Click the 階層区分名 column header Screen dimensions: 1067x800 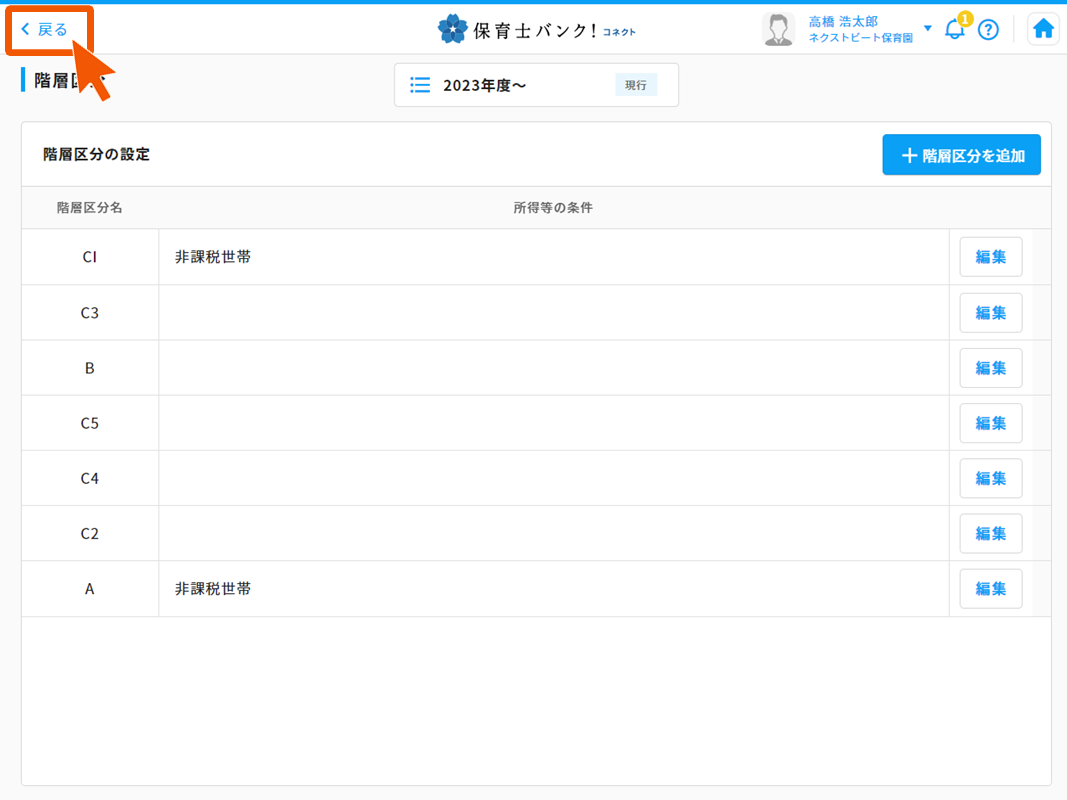click(89, 207)
